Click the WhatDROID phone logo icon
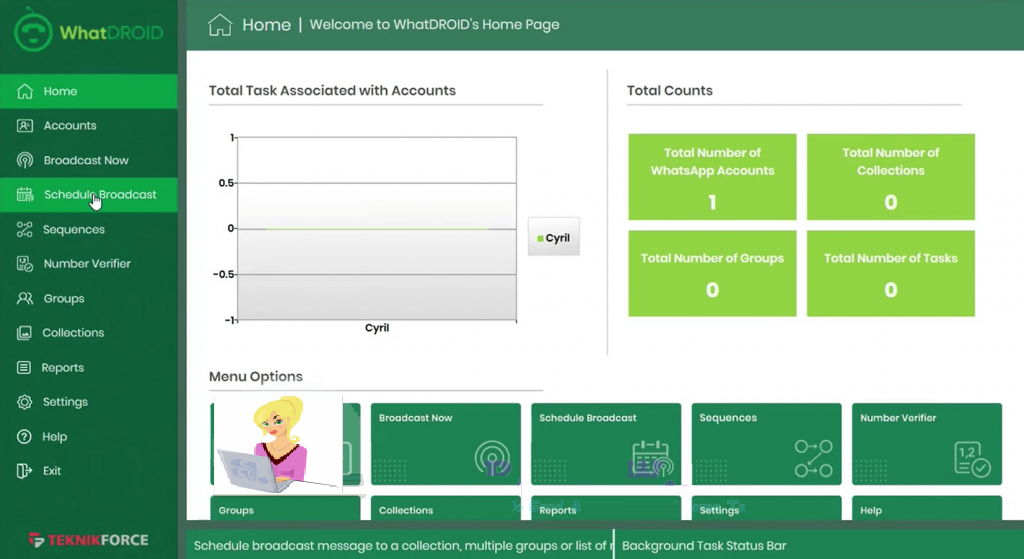1024x559 pixels. click(x=33, y=30)
